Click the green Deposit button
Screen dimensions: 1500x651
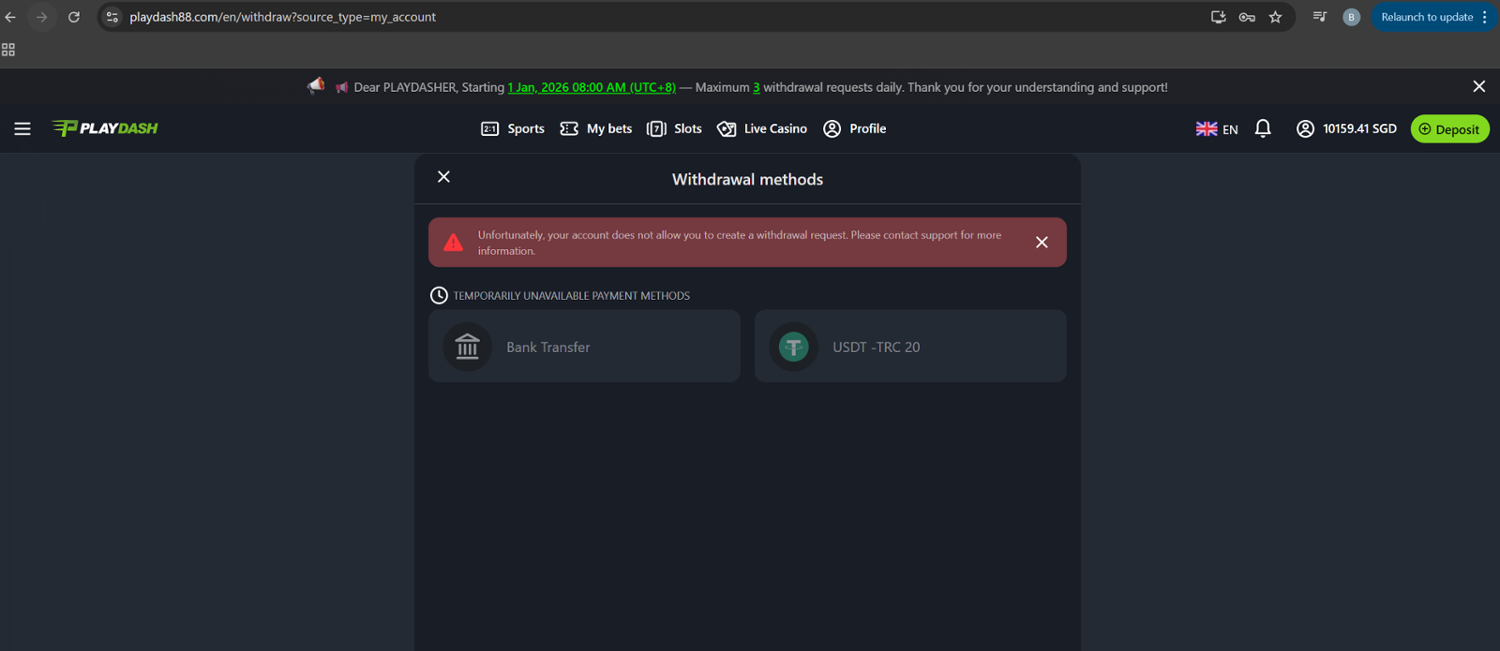pyautogui.click(x=1449, y=129)
